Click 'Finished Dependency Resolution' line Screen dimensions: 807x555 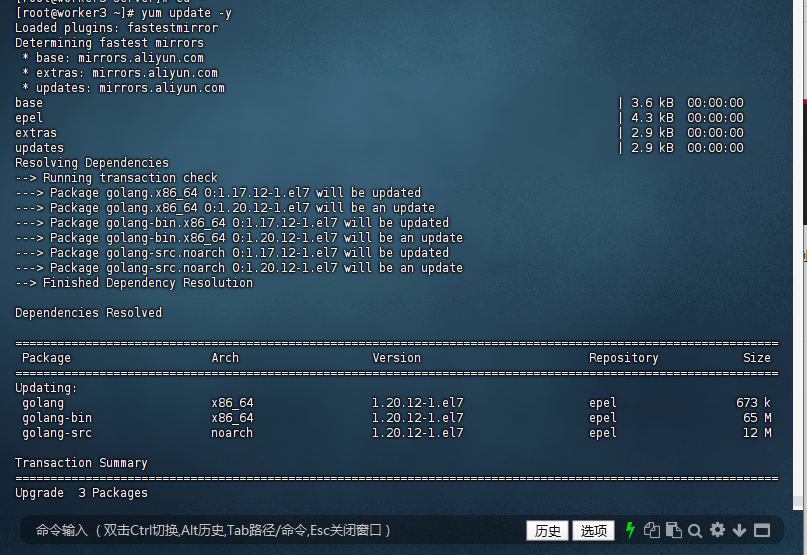coord(134,283)
